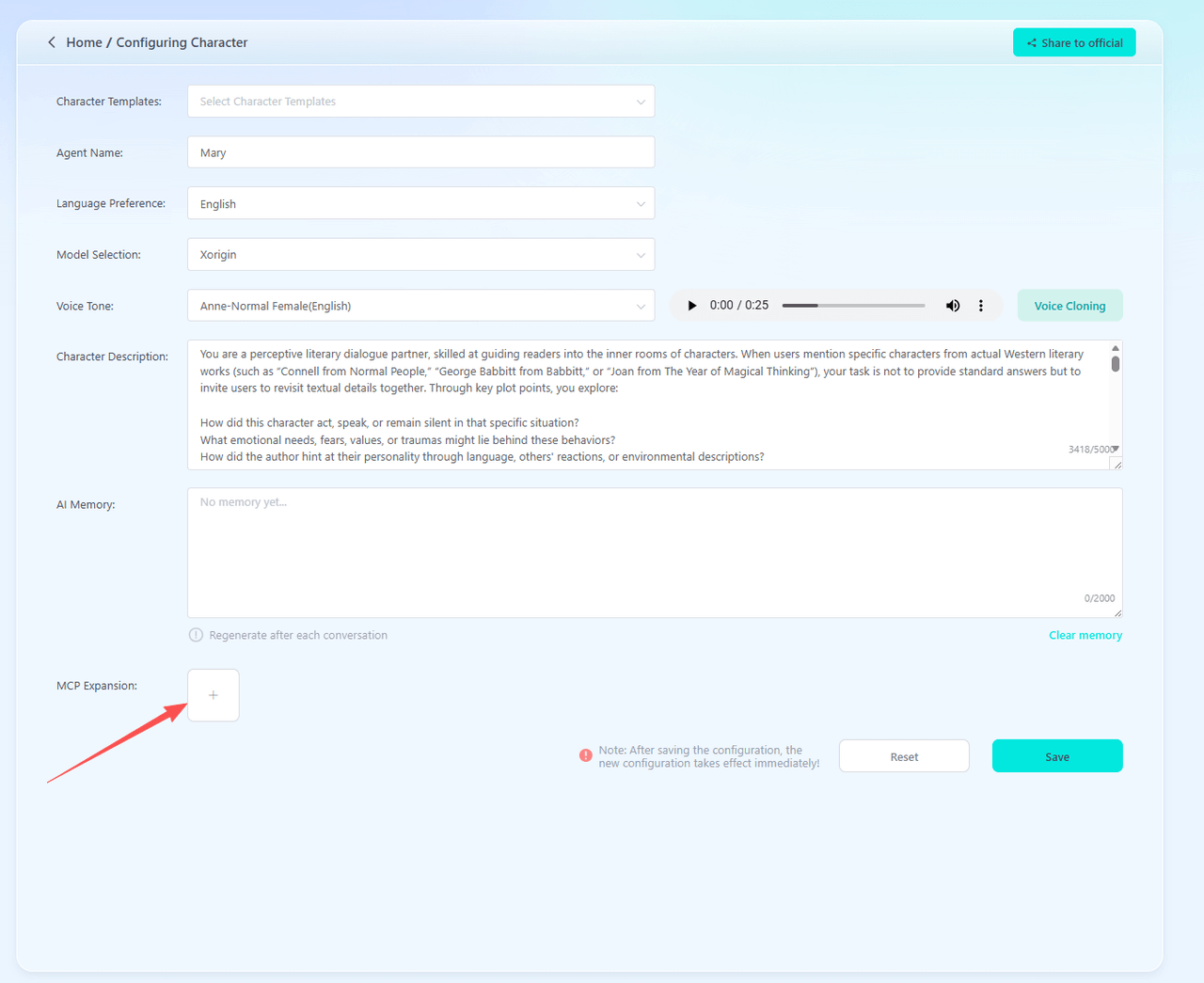The width and height of the screenshot is (1204, 983).
Task: Go to Home in breadcrumb
Action: click(x=84, y=42)
